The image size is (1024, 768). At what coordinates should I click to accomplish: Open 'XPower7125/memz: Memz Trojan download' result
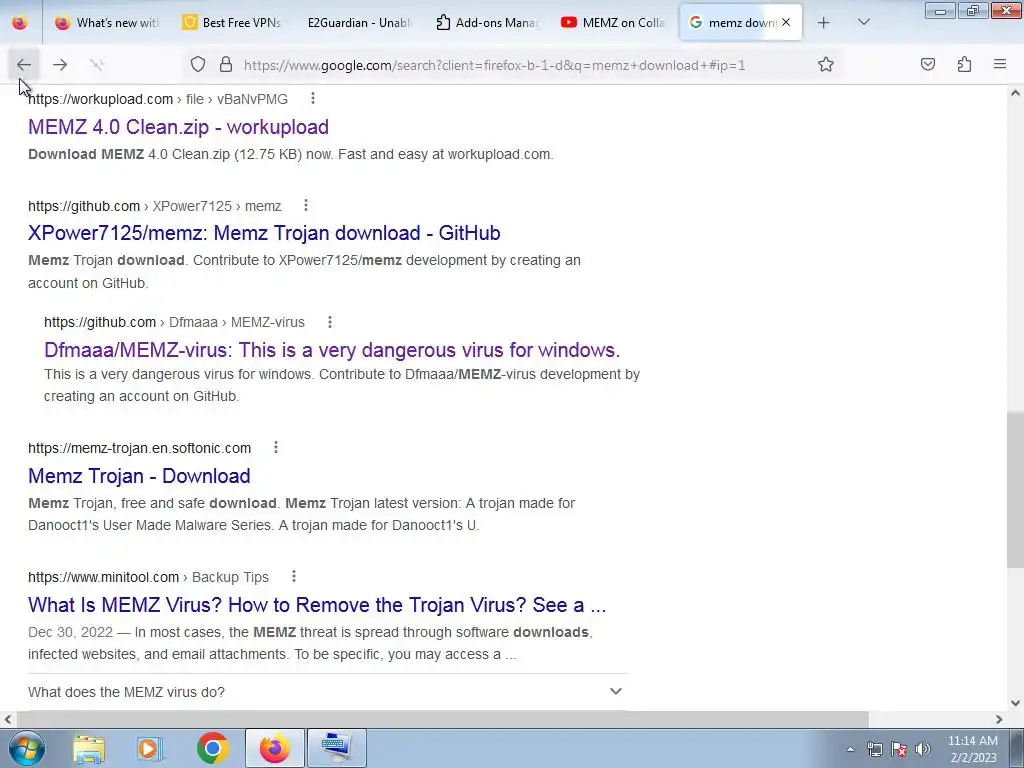(264, 233)
